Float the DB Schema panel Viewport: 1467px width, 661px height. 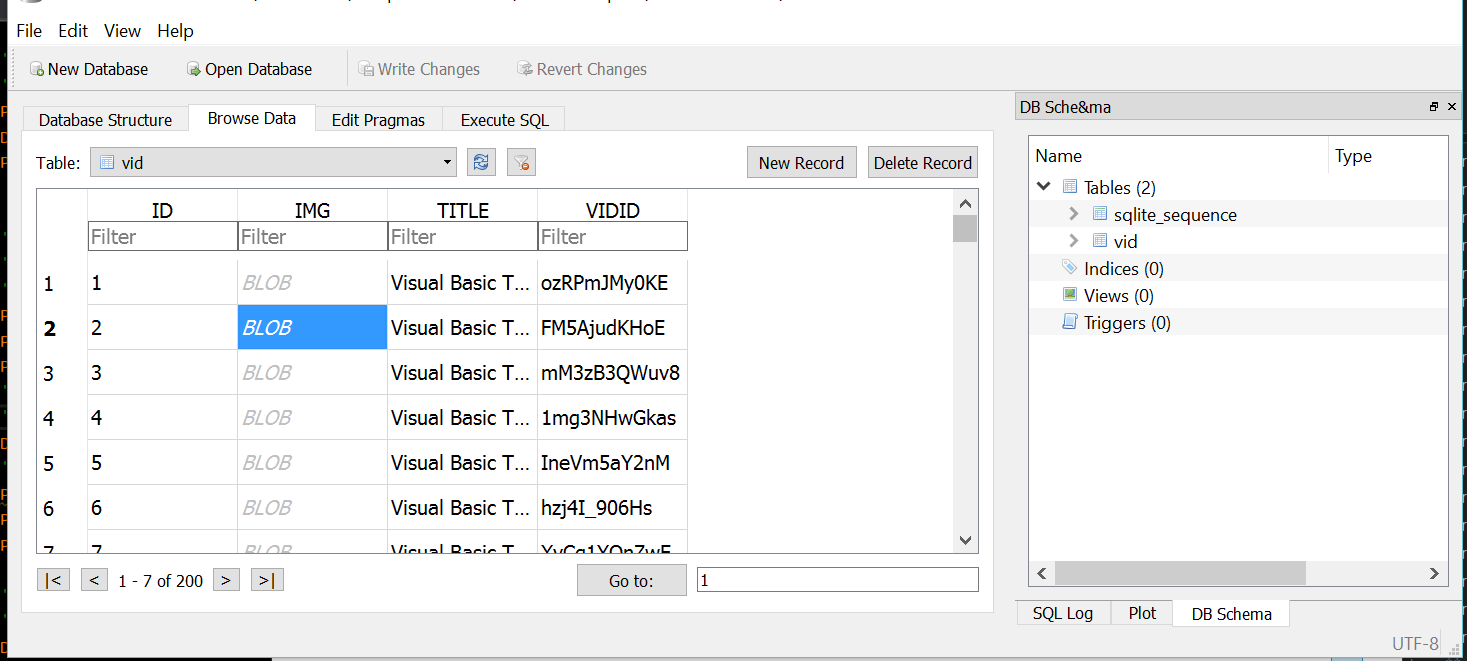(x=1434, y=107)
